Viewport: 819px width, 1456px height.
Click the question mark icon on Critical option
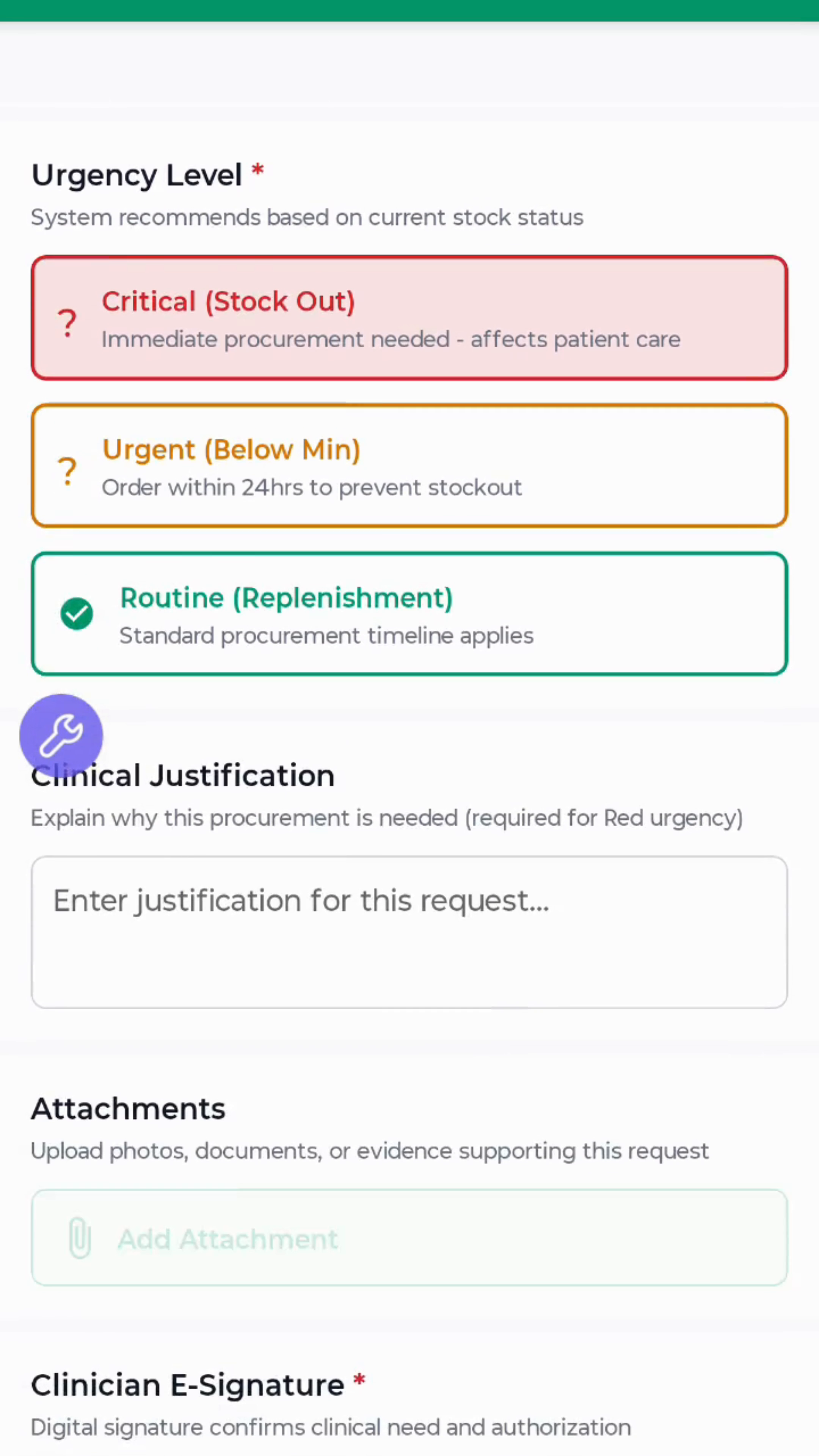click(67, 323)
